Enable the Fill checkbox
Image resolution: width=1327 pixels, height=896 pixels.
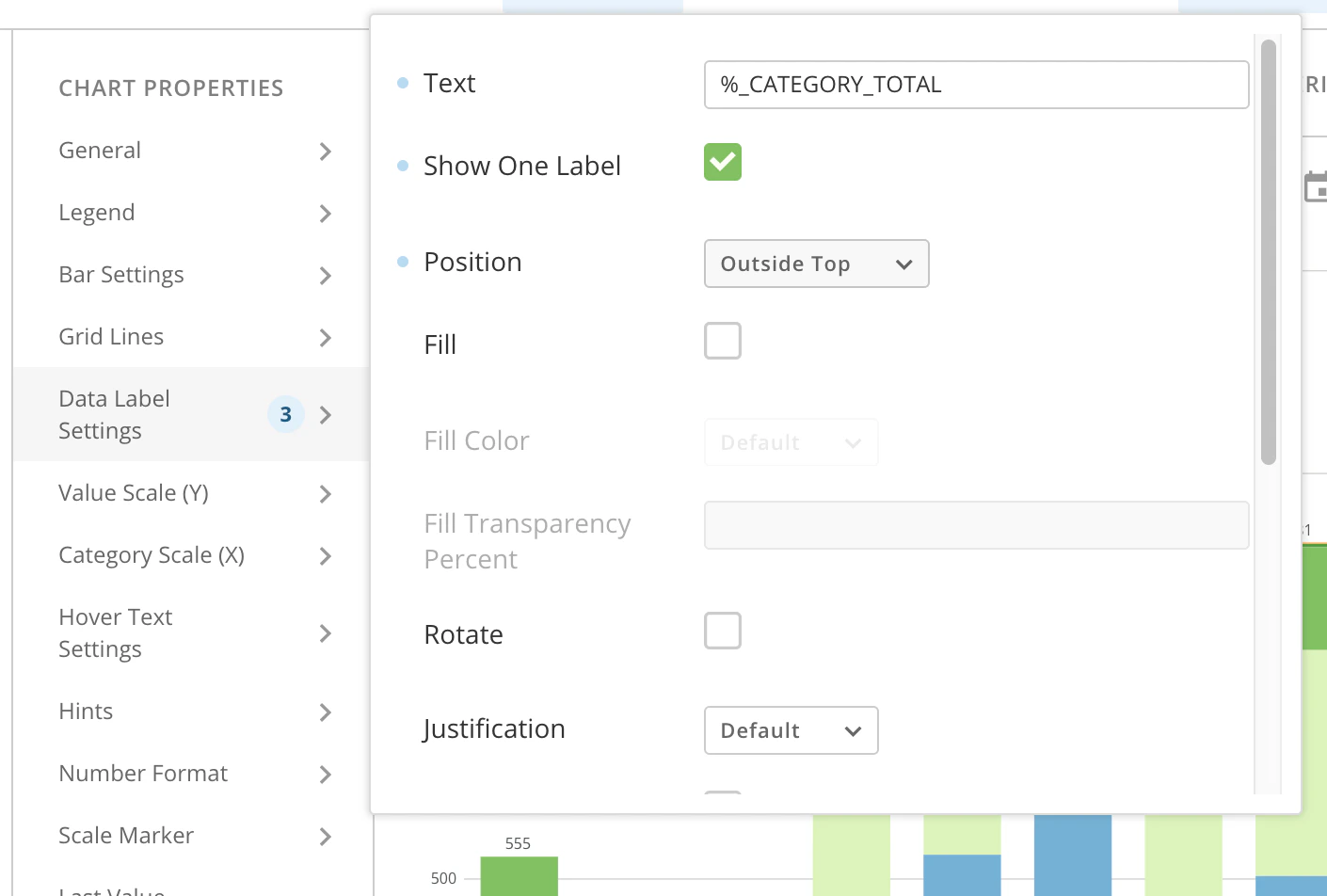(723, 341)
